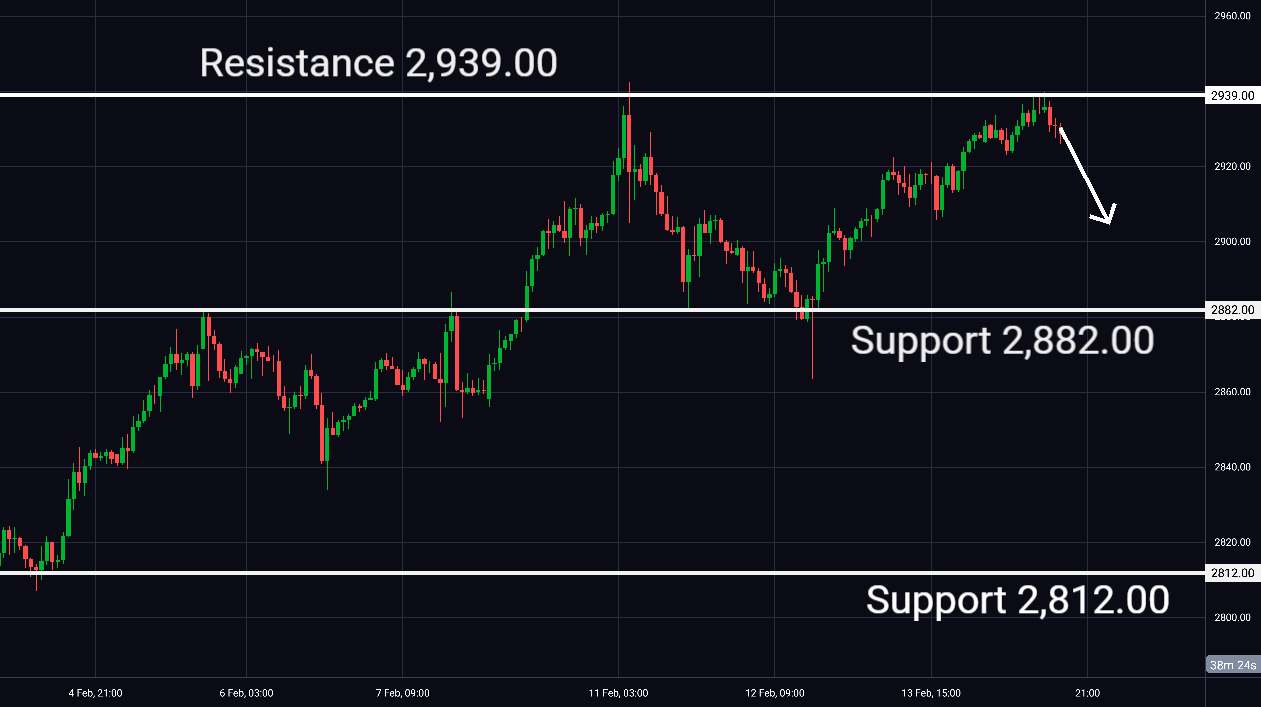This screenshot has width=1261, height=707.
Task: Click the 2900.00 price scale label
Action: click(1231, 241)
